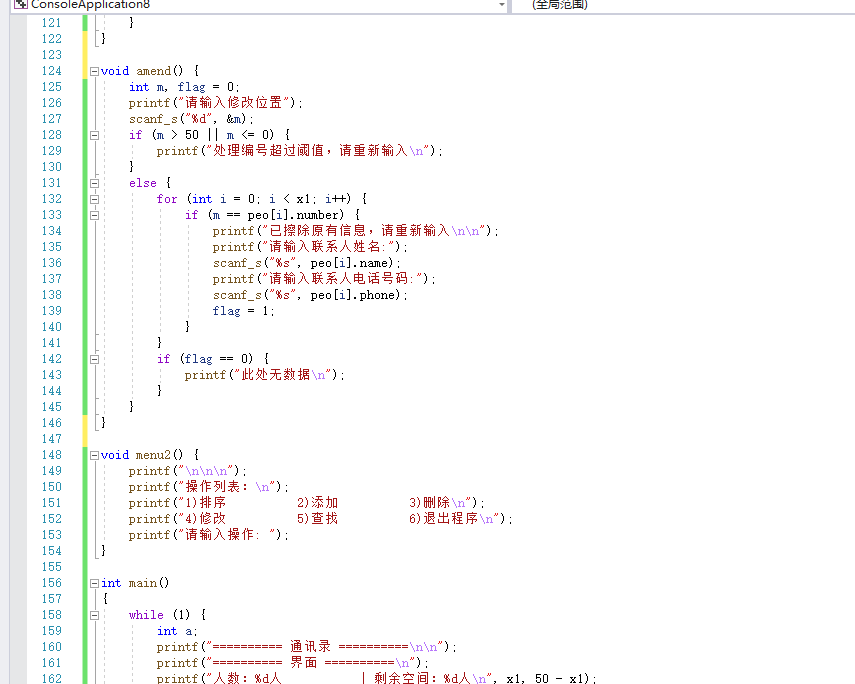Click the ConsoleApplication8 project icon
Viewport: 855px width, 684px height.
tap(21, 4)
